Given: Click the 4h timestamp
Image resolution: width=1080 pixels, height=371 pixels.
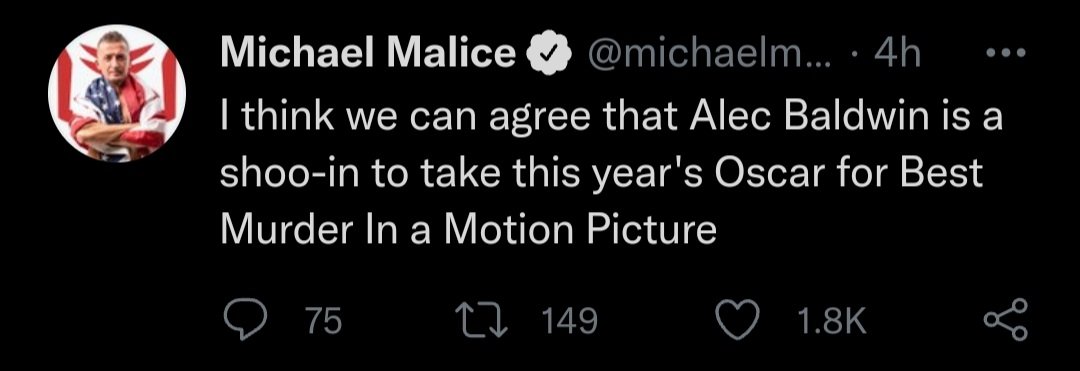Looking at the screenshot, I should point(896,53).
